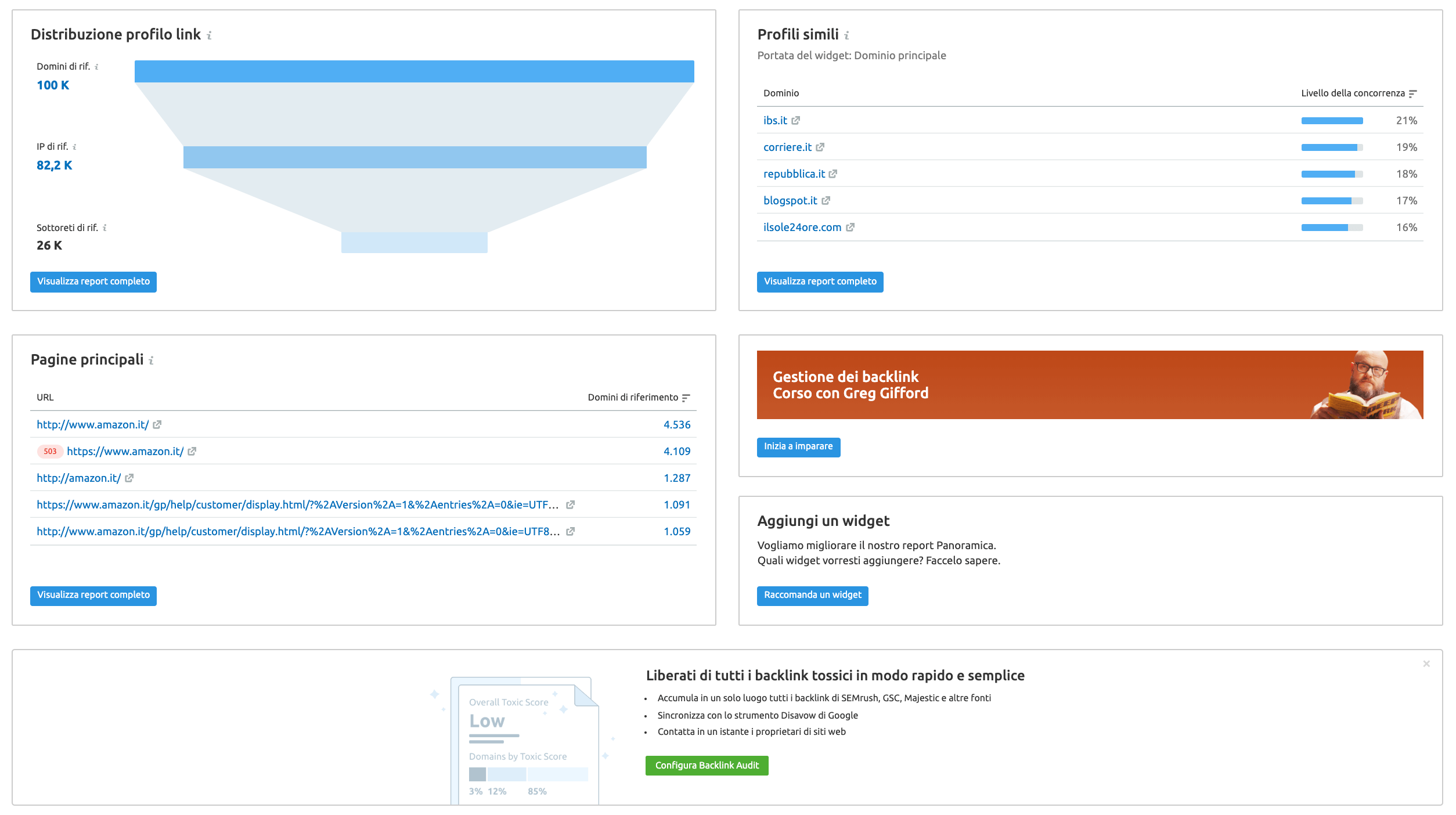Open external link icon beside corriere.it
Screen dimensions: 1456x815
(x=820, y=147)
